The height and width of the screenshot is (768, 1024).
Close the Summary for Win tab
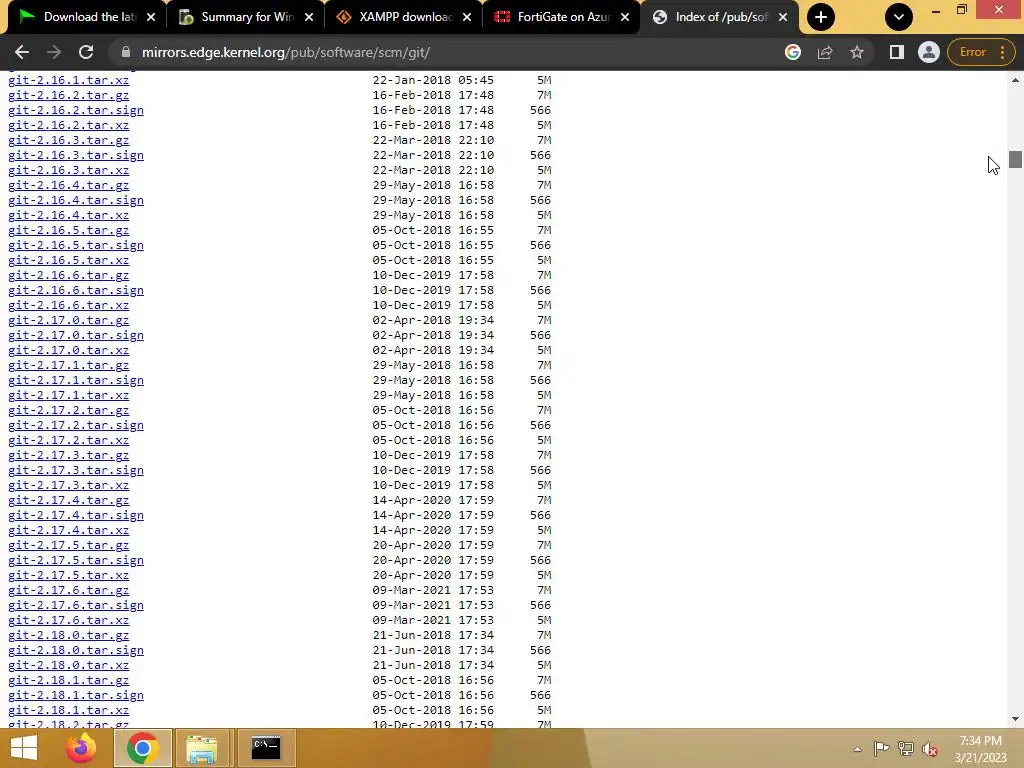pos(309,17)
